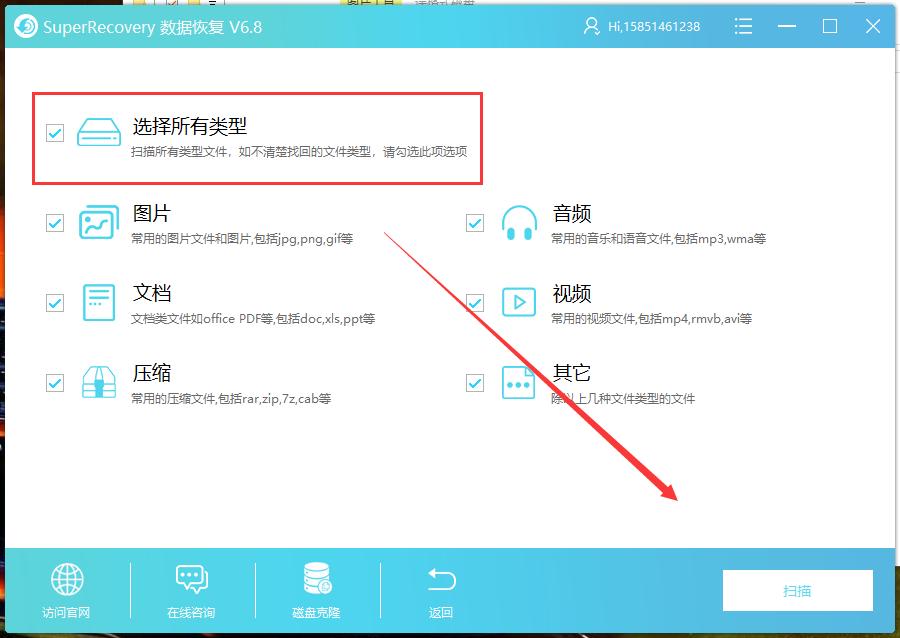Uncheck the 图片 file type checkbox
The image size is (900, 638).
54,222
